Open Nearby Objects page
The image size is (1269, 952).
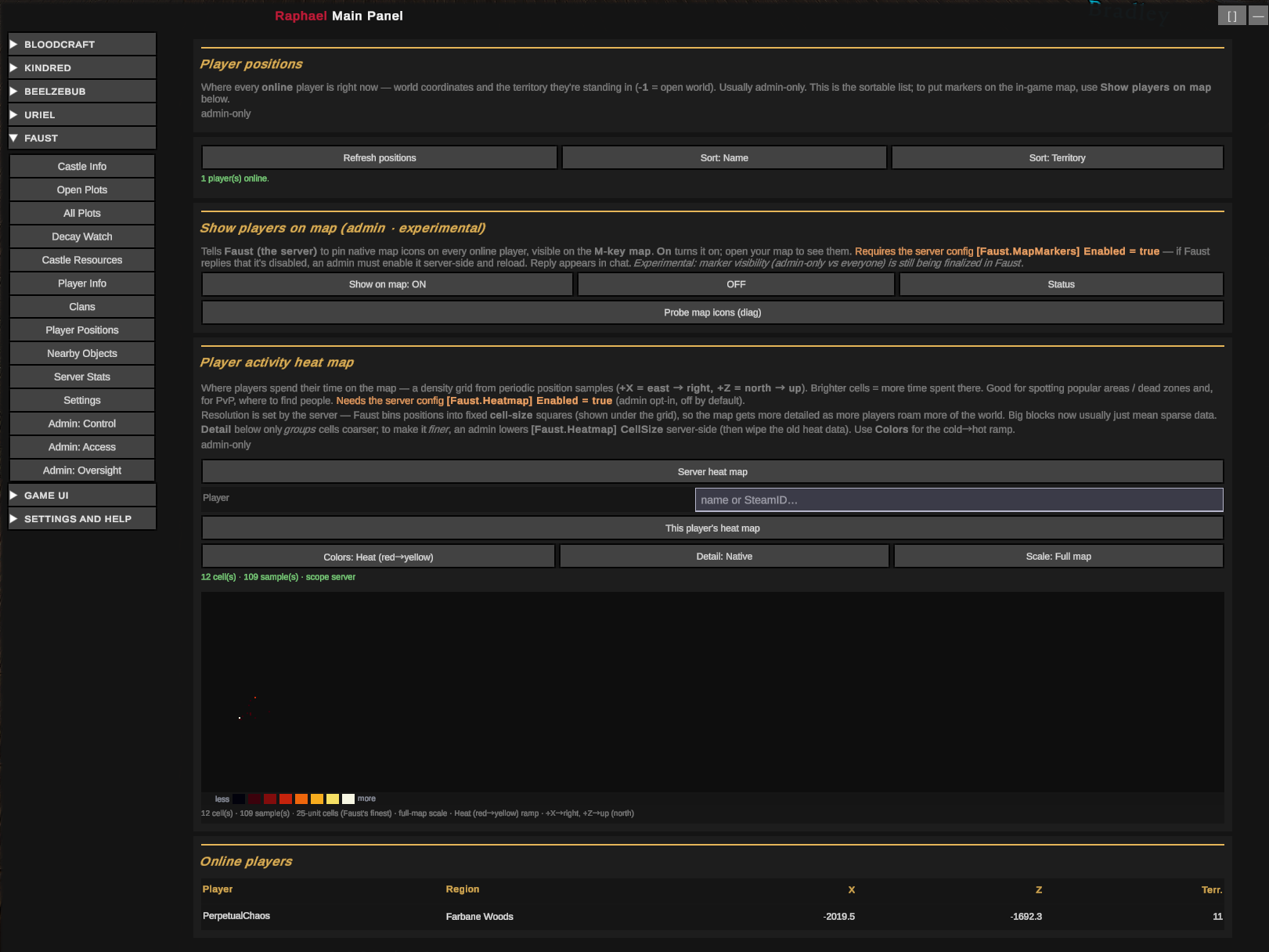click(x=82, y=354)
